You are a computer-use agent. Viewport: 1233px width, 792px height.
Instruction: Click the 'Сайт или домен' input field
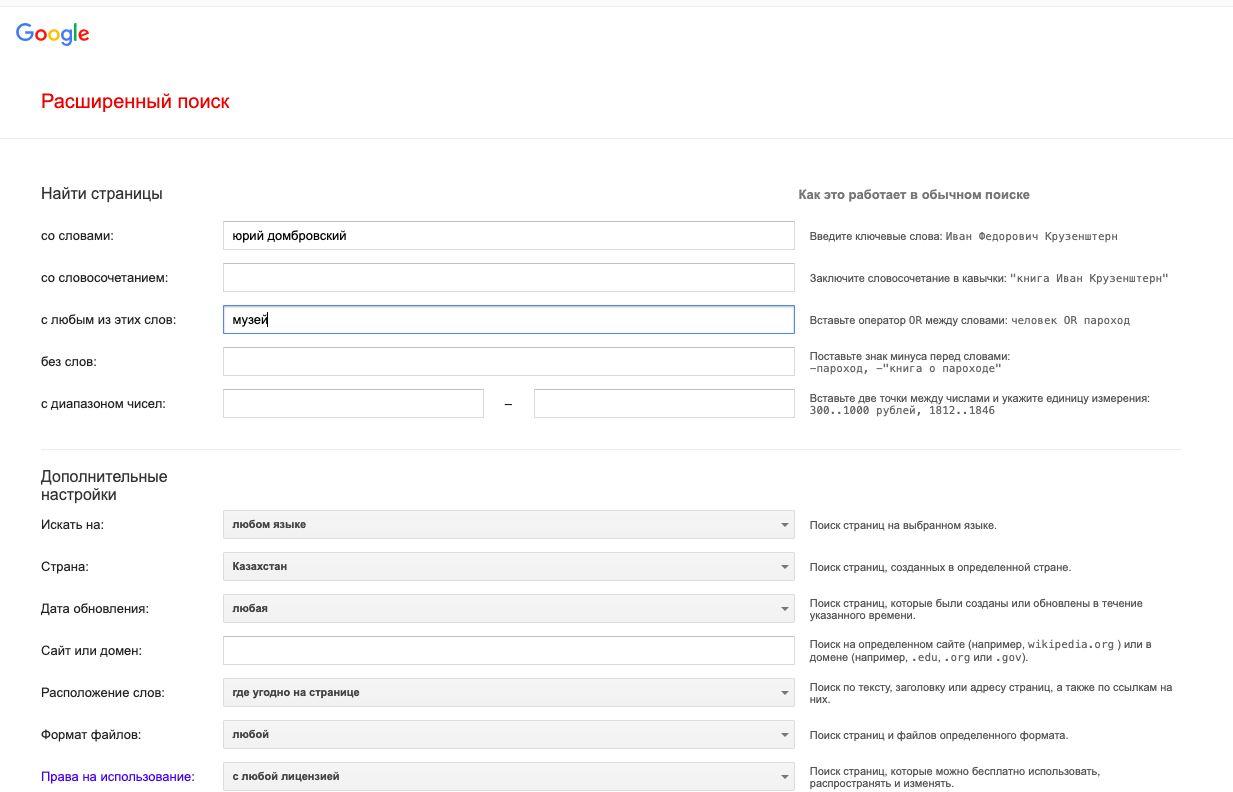(x=508, y=650)
